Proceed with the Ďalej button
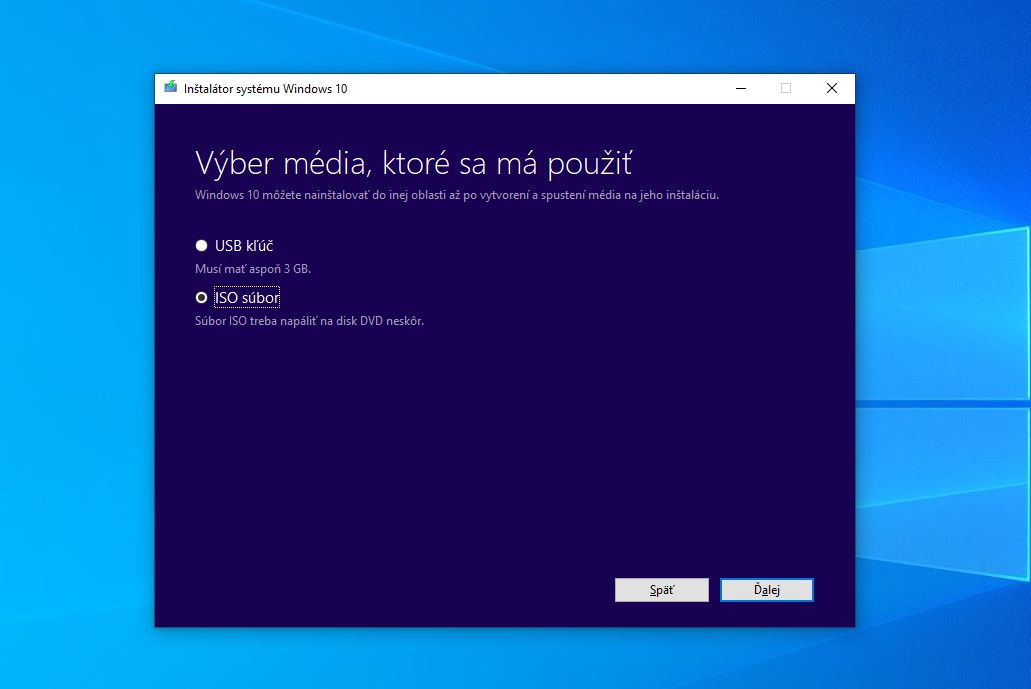 (767, 590)
